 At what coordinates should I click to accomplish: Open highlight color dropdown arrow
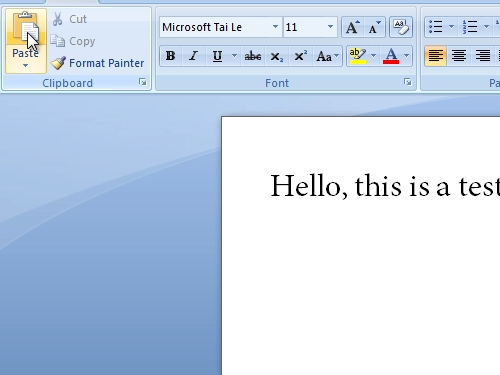(x=373, y=56)
